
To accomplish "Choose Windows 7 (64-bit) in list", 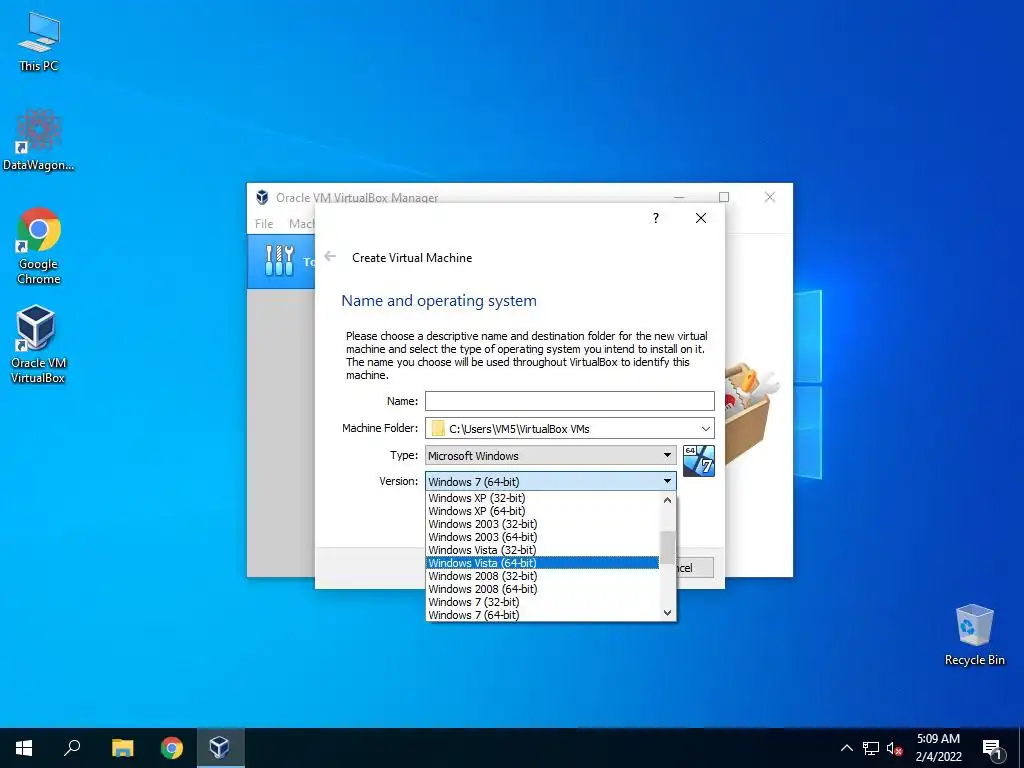I will tap(542, 615).
